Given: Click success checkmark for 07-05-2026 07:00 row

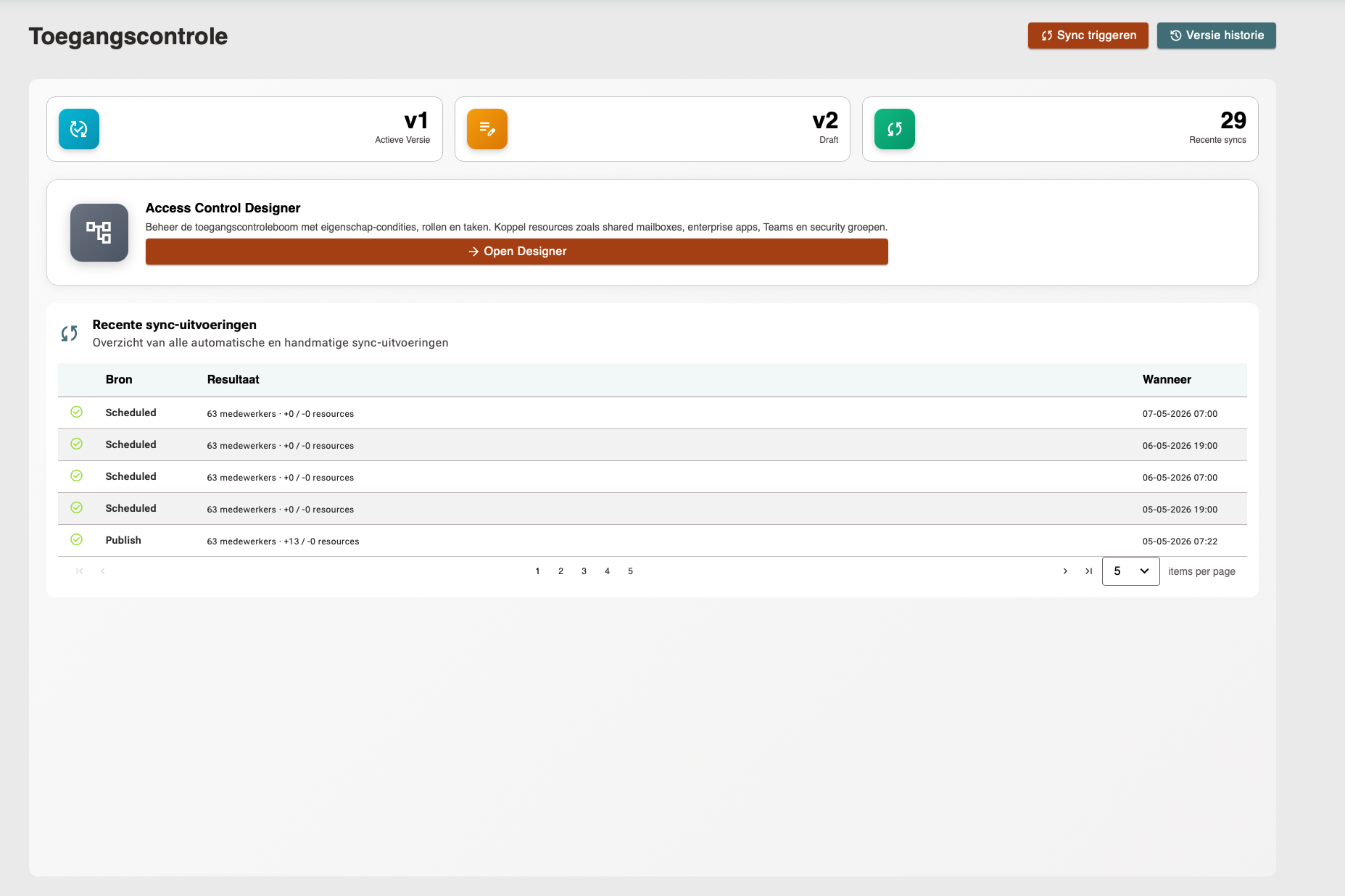Looking at the screenshot, I should (x=77, y=412).
